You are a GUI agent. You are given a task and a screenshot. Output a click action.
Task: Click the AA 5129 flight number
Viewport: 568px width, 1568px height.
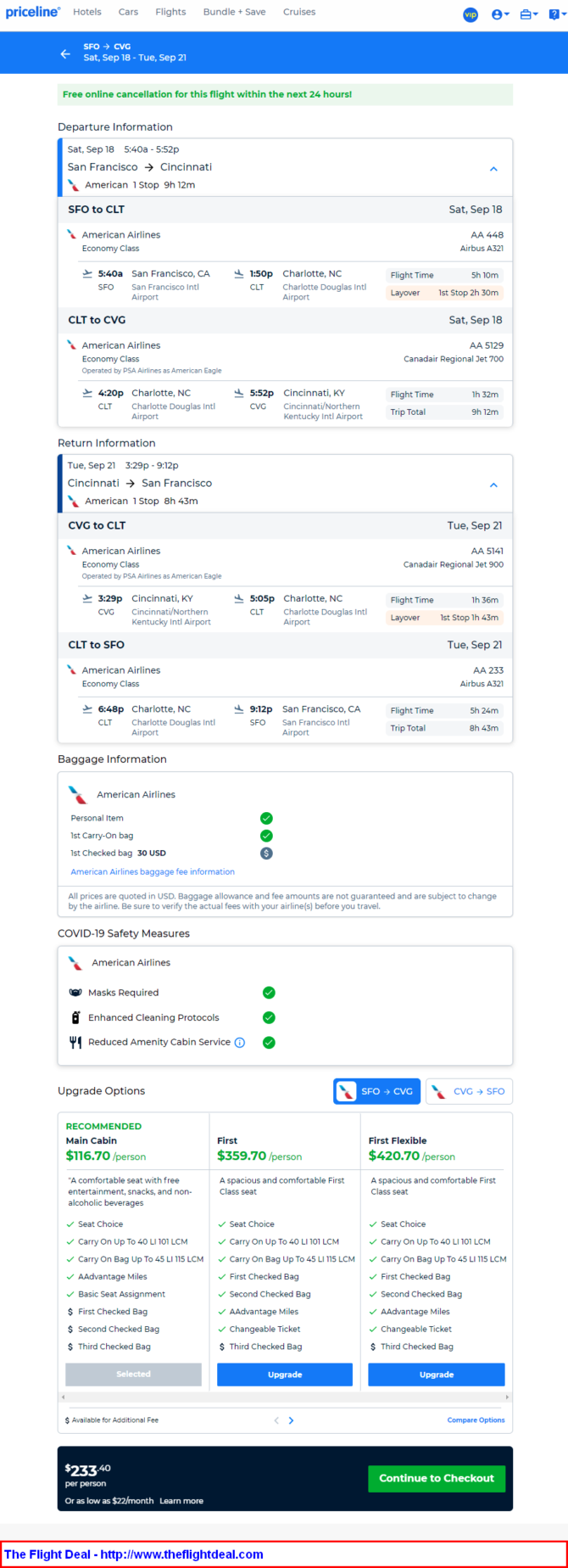click(487, 345)
